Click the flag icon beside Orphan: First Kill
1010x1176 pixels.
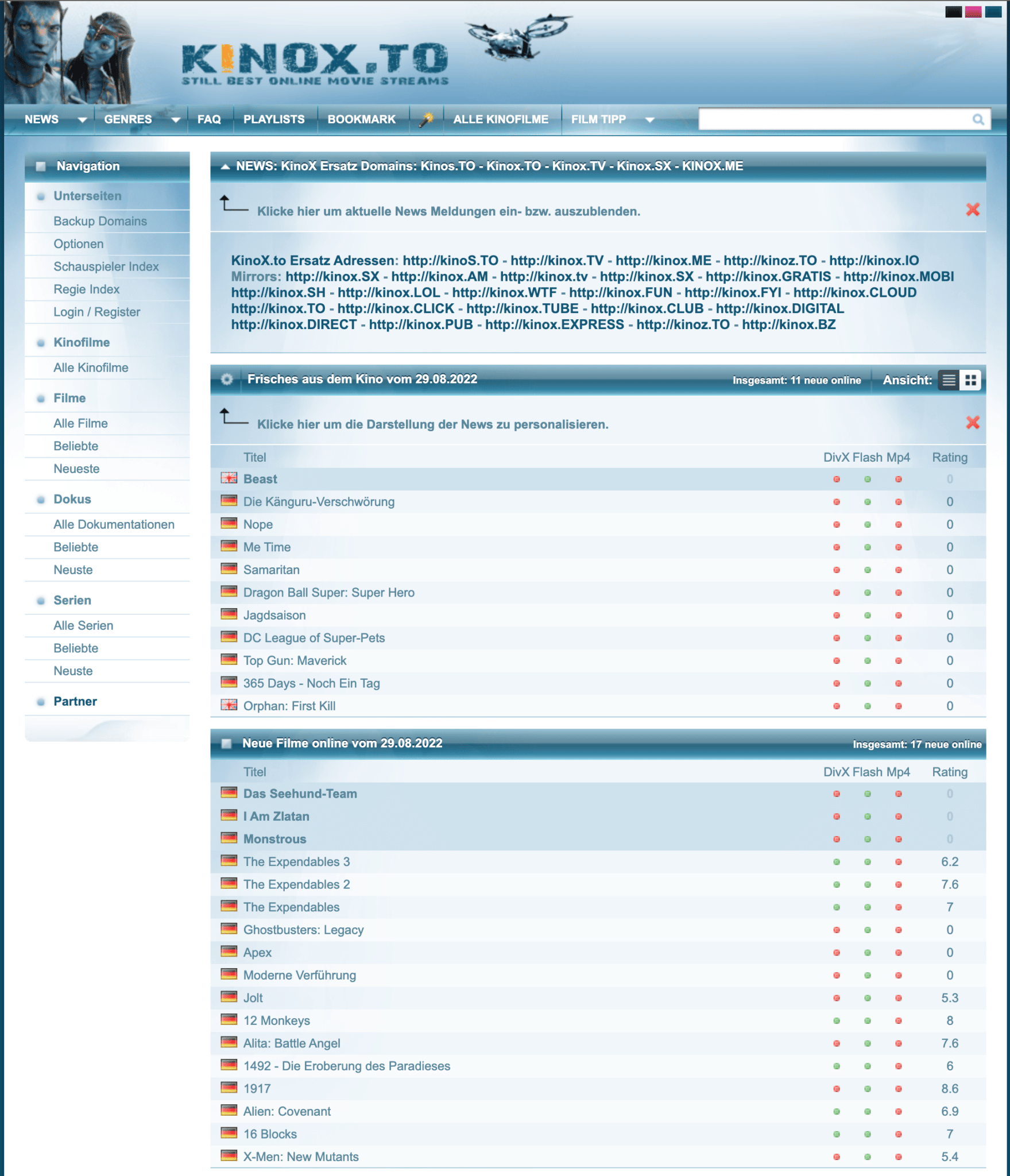229,705
